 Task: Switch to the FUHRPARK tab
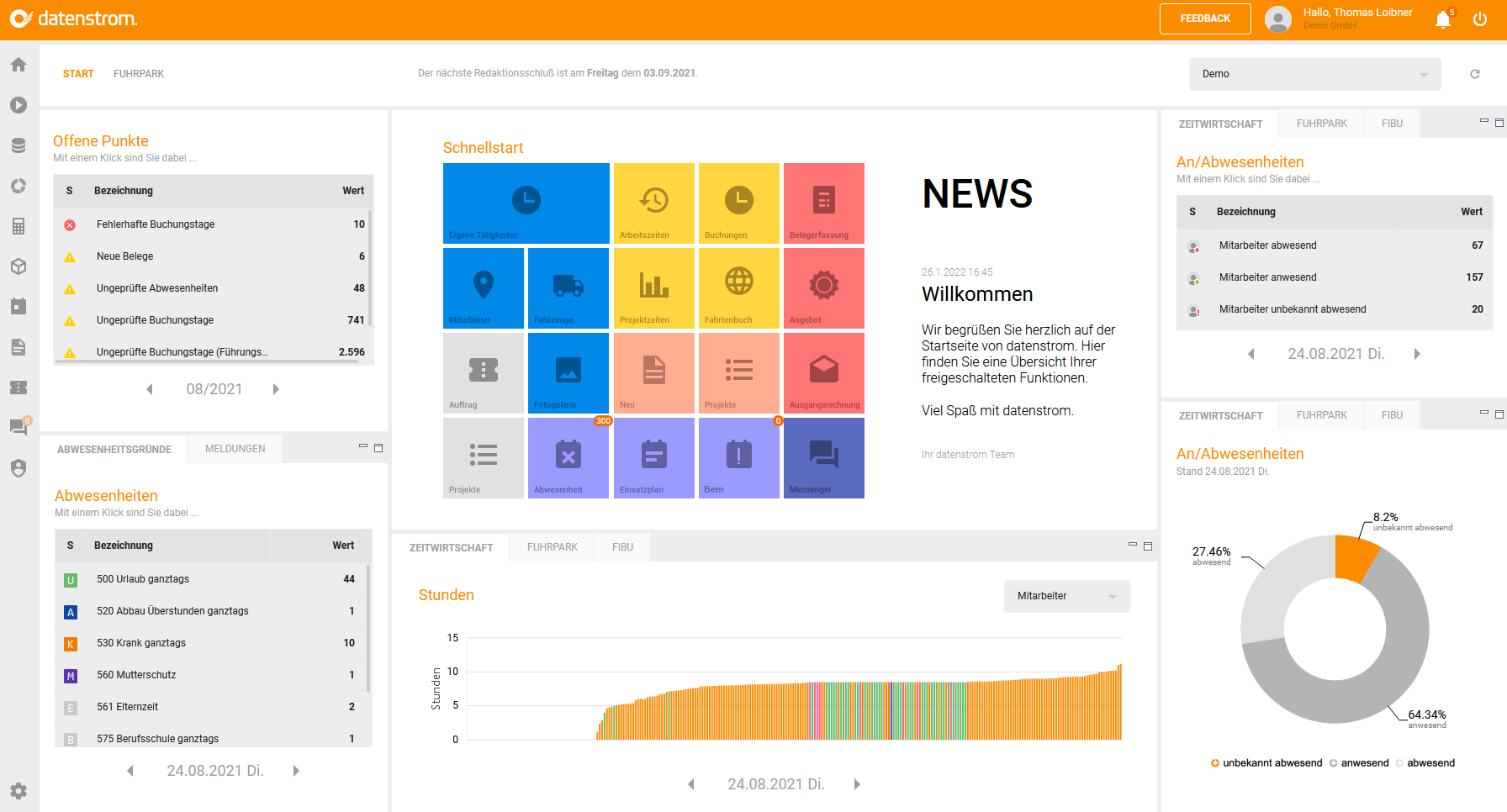138,73
